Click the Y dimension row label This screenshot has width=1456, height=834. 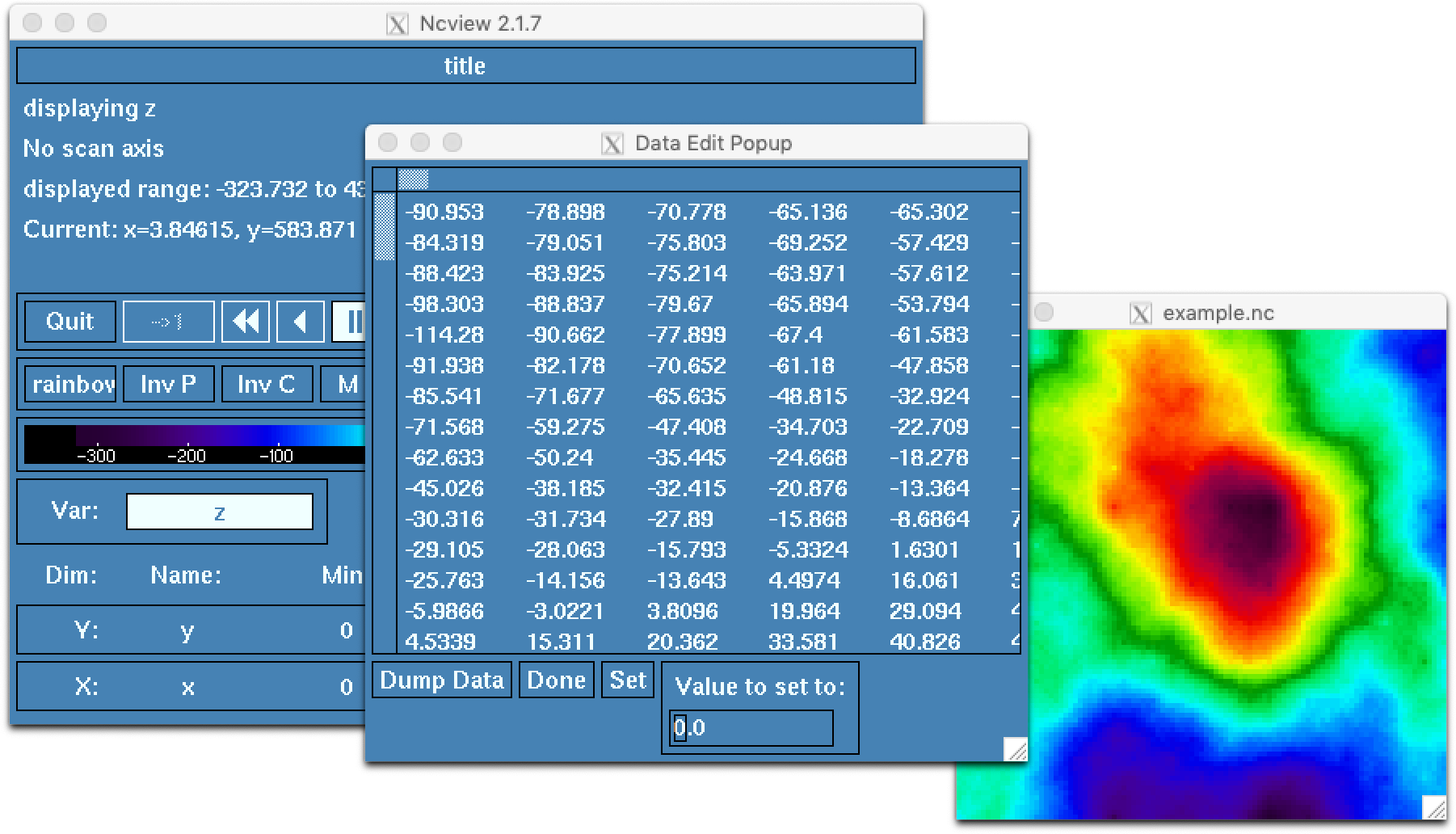(86, 630)
